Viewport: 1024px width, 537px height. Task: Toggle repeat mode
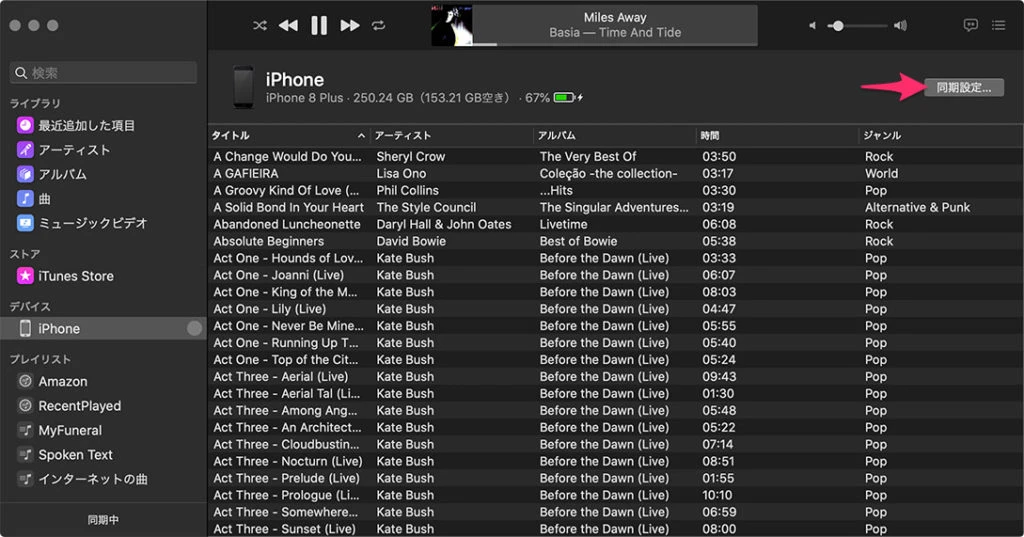(x=379, y=25)
